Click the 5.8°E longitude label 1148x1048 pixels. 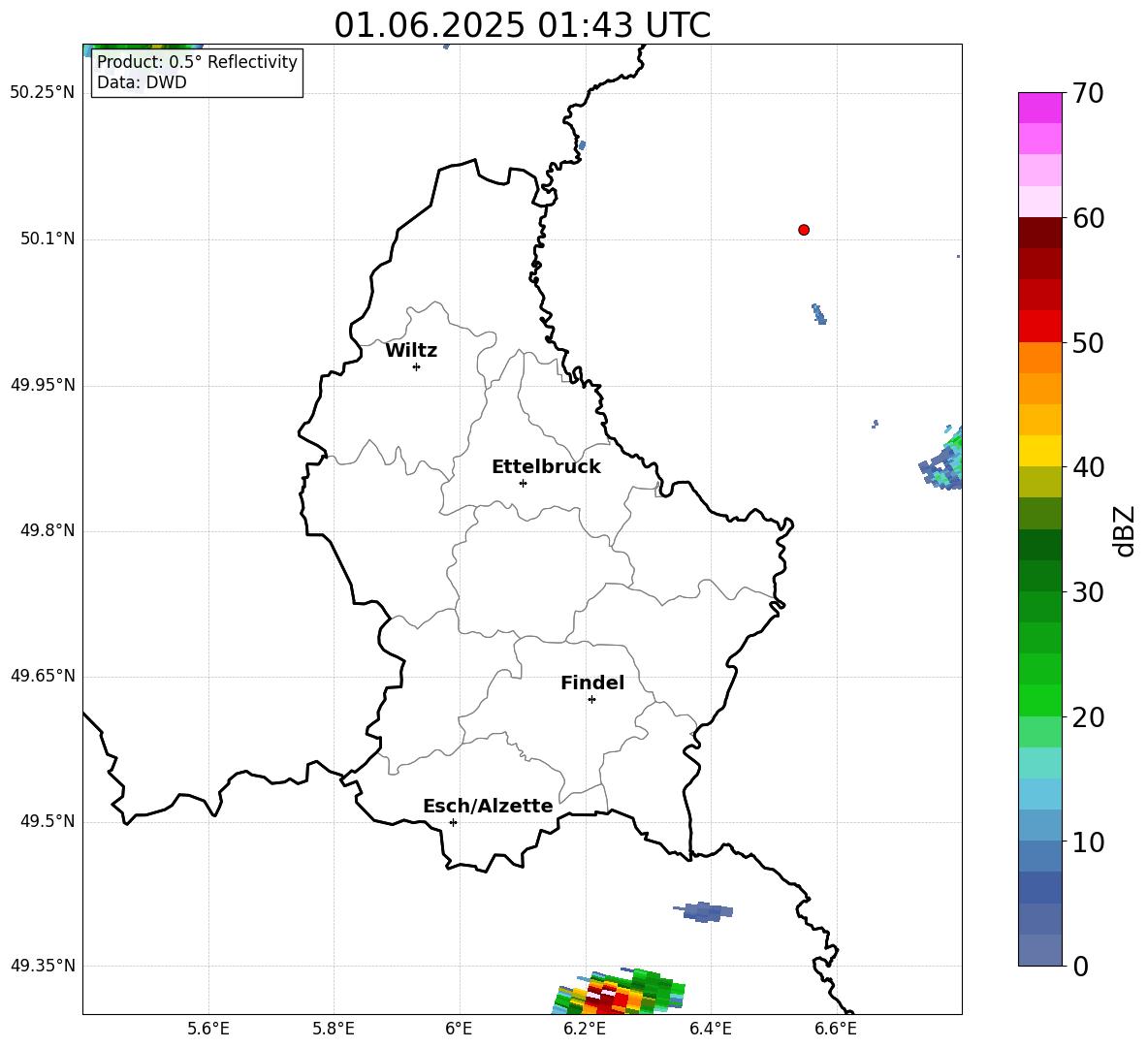coord(334,1029)
